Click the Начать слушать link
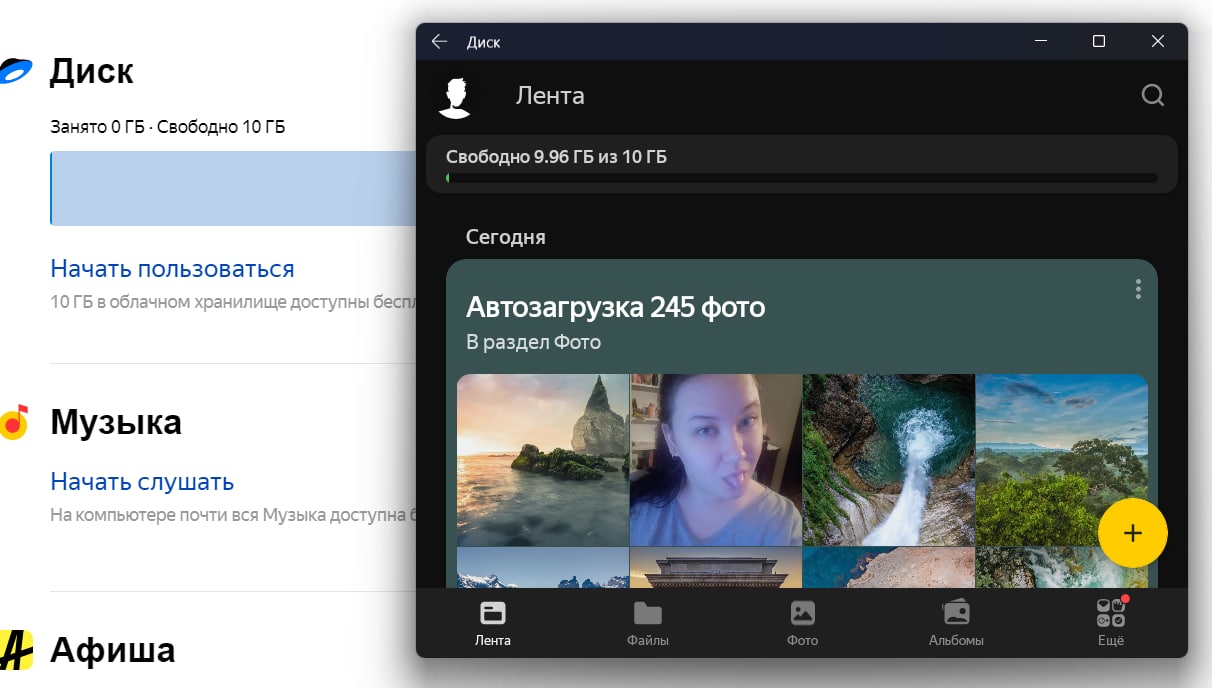This screenshot has width=1212, height=688. point(142,482)
